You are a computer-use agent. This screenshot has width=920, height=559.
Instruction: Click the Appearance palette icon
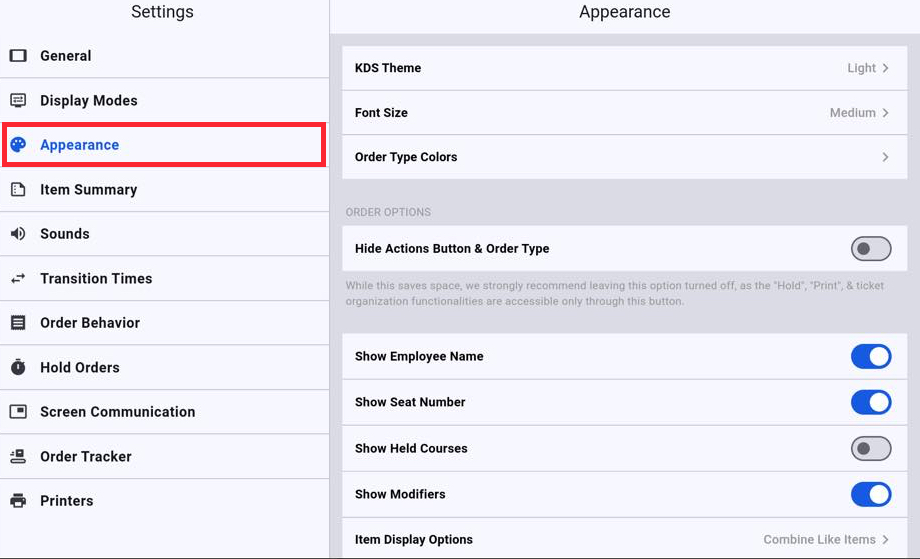tap(18, 145)
